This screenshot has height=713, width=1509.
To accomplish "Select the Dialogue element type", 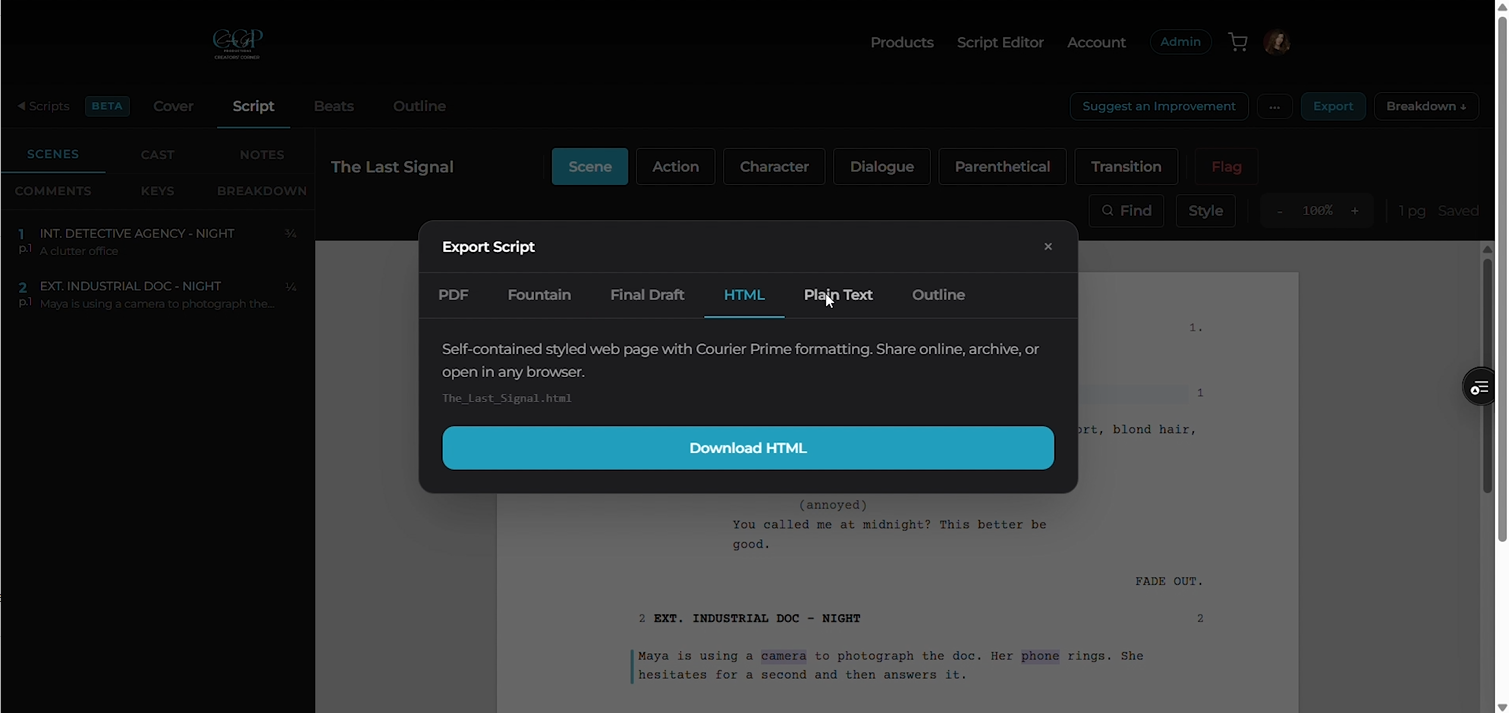I will tap(881, 166).
